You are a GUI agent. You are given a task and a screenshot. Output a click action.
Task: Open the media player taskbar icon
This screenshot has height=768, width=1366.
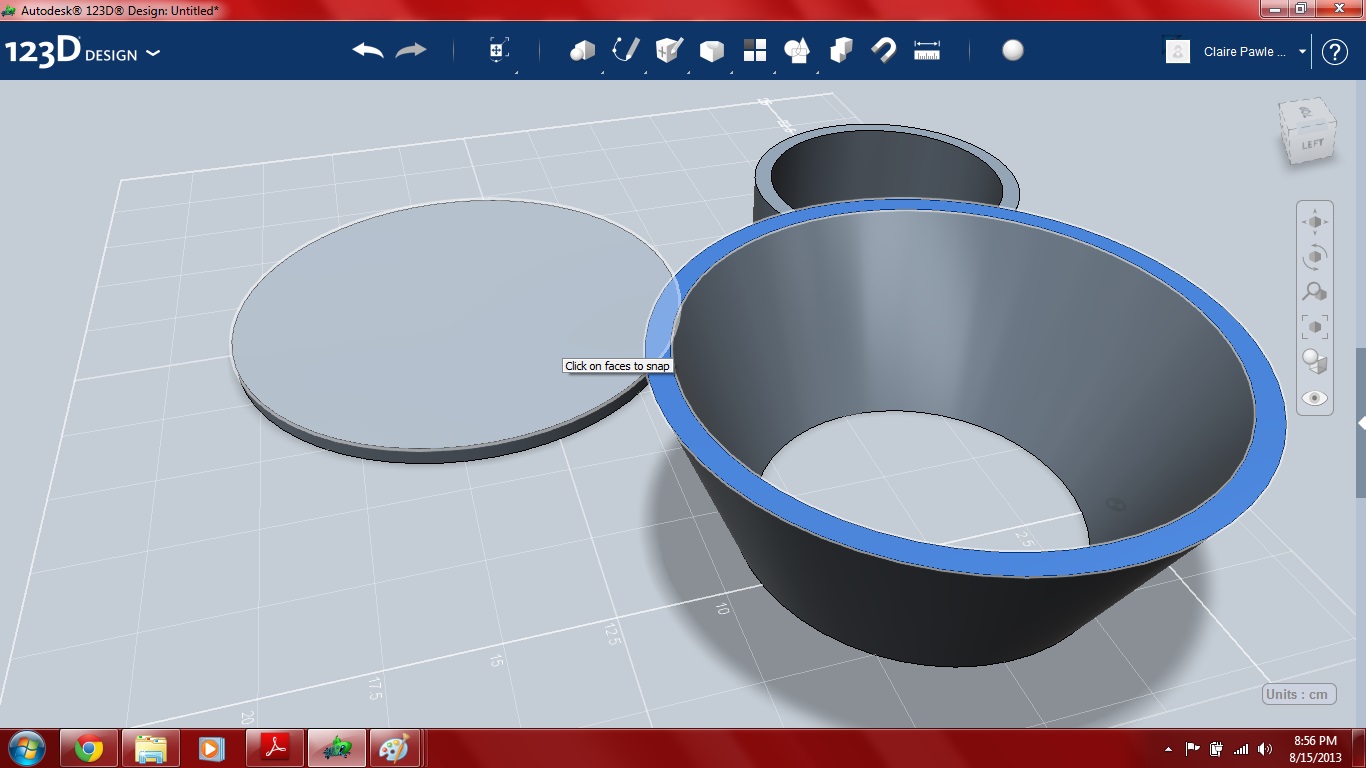pos(211,748)
